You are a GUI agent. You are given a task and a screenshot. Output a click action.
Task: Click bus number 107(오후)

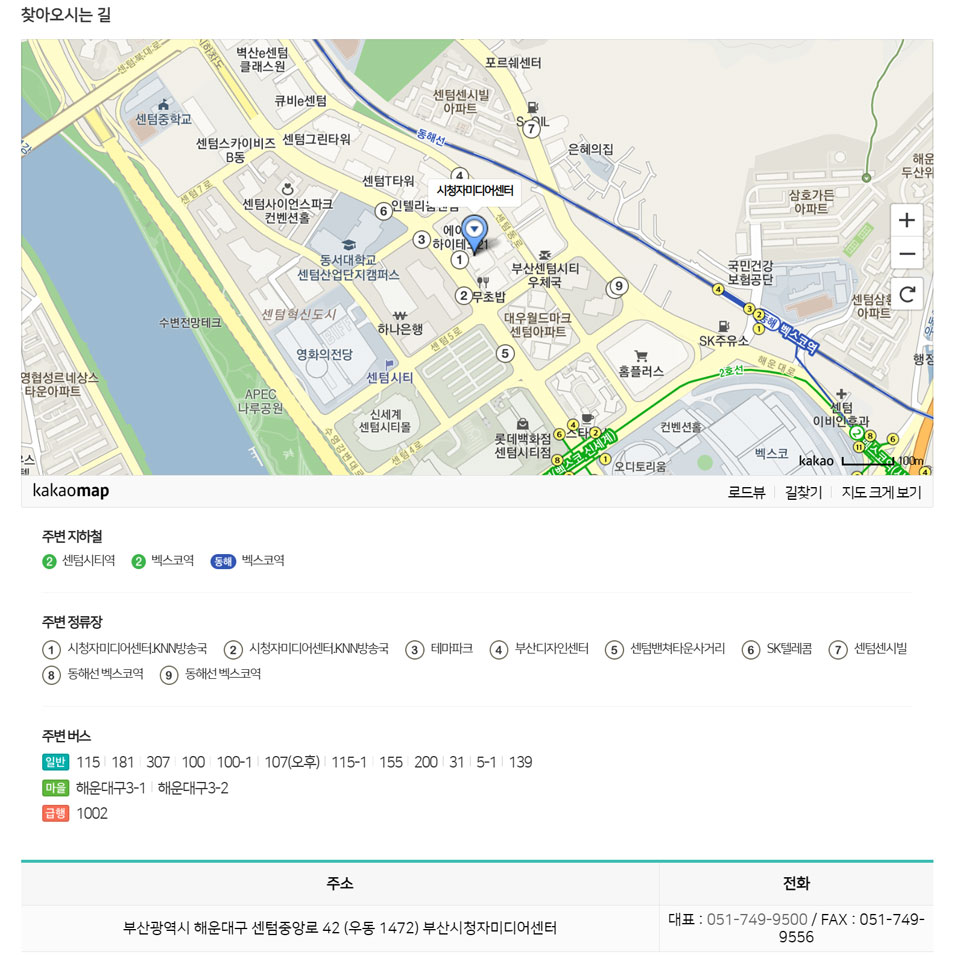click(292, 762)
